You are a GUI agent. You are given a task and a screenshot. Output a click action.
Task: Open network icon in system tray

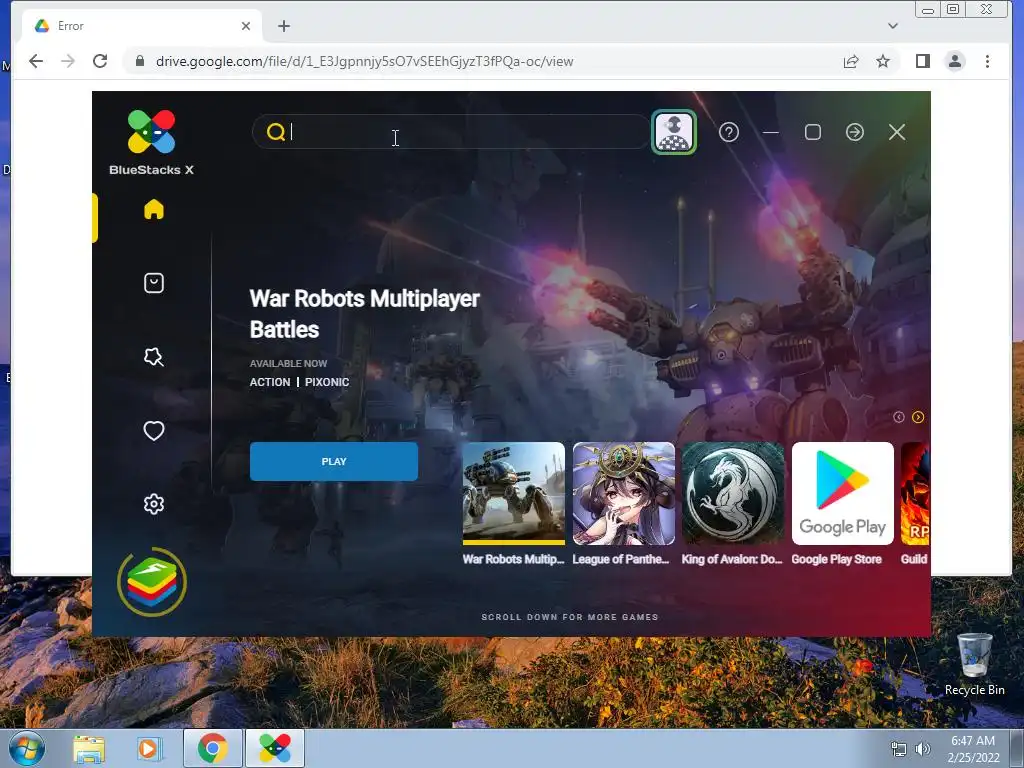pos(899,749)
